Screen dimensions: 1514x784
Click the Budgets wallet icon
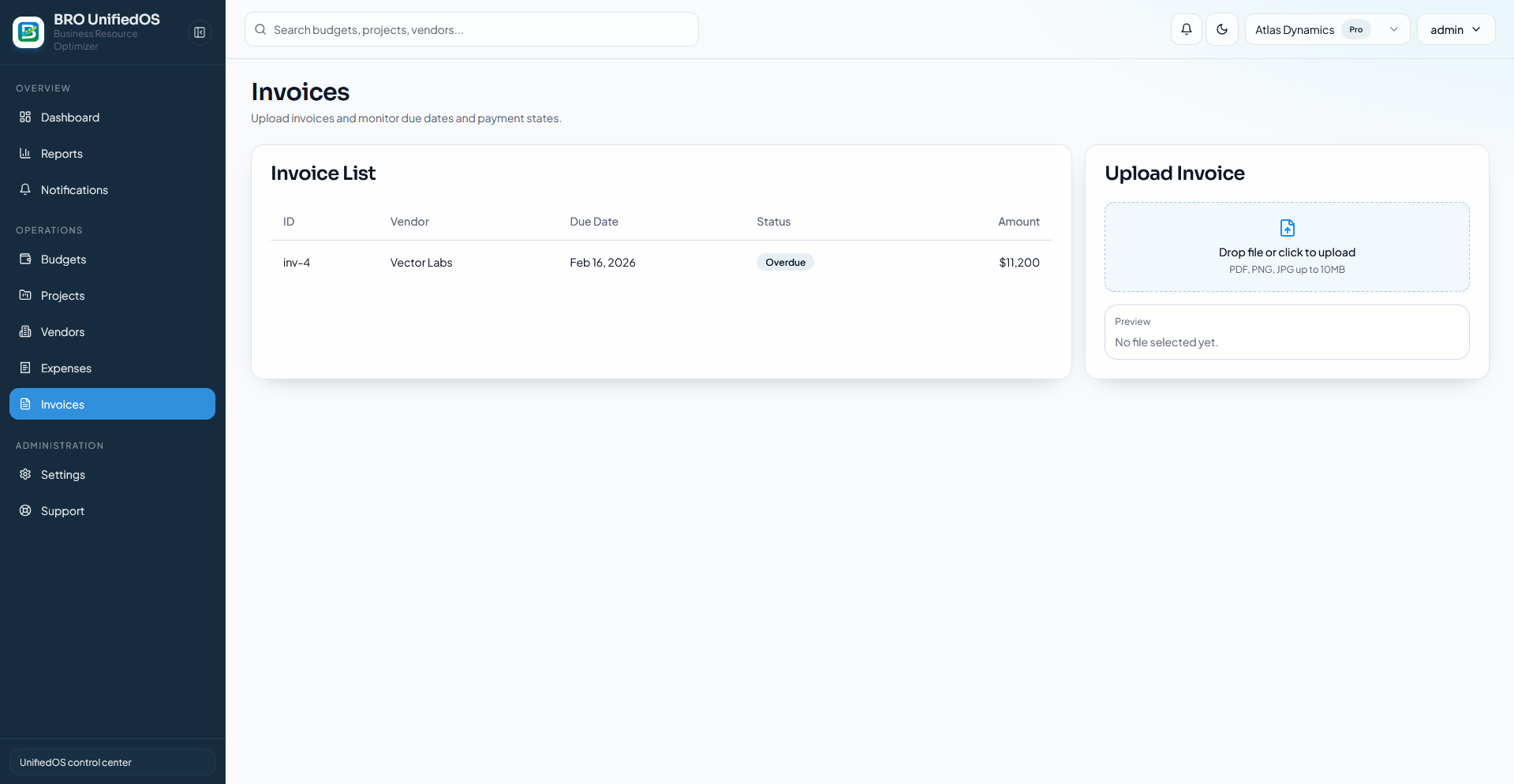25,259
